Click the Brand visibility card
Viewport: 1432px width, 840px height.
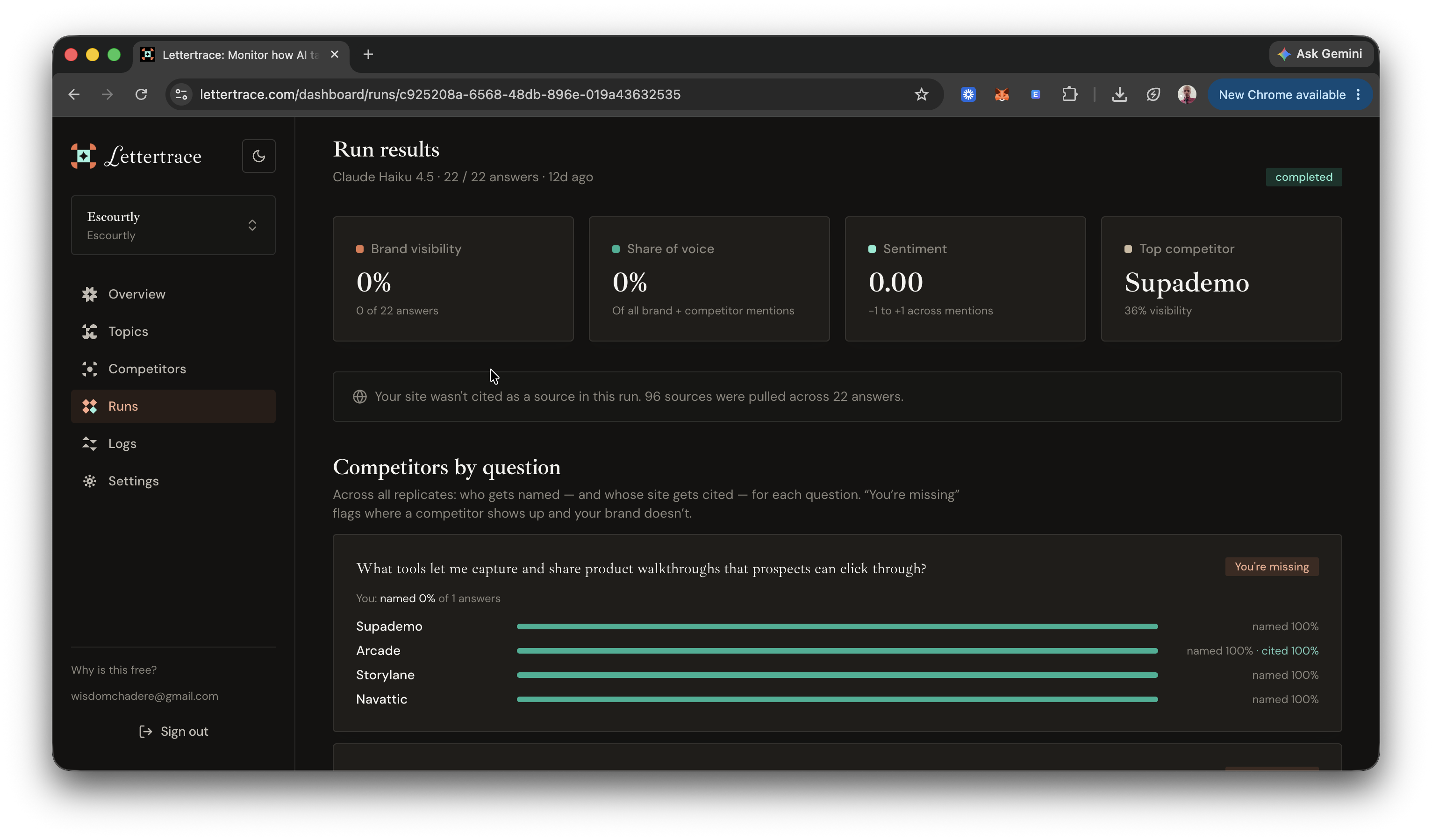453,279
